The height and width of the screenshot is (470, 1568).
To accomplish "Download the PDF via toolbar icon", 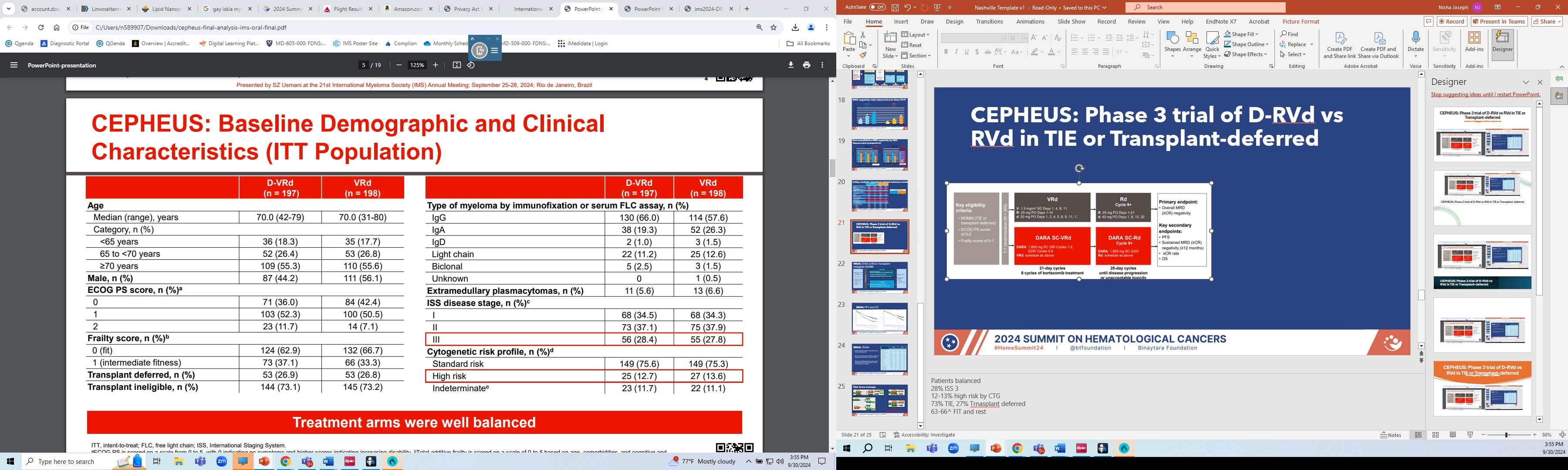I will (791, 65).
